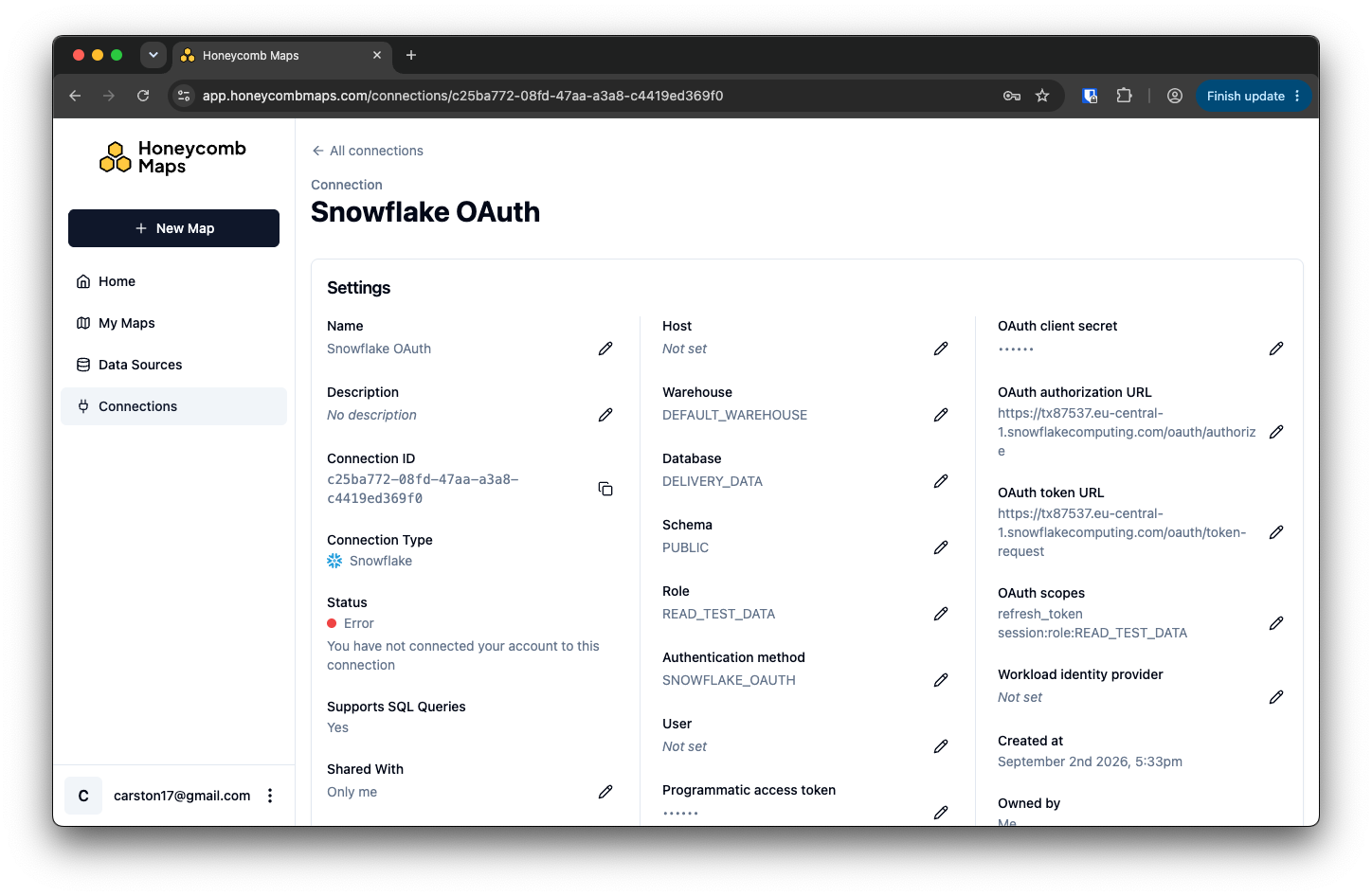The width and height of the screenshot is (1372, 896).
Task: Edit the Warehouse value
Action: (x=941, y=415)
